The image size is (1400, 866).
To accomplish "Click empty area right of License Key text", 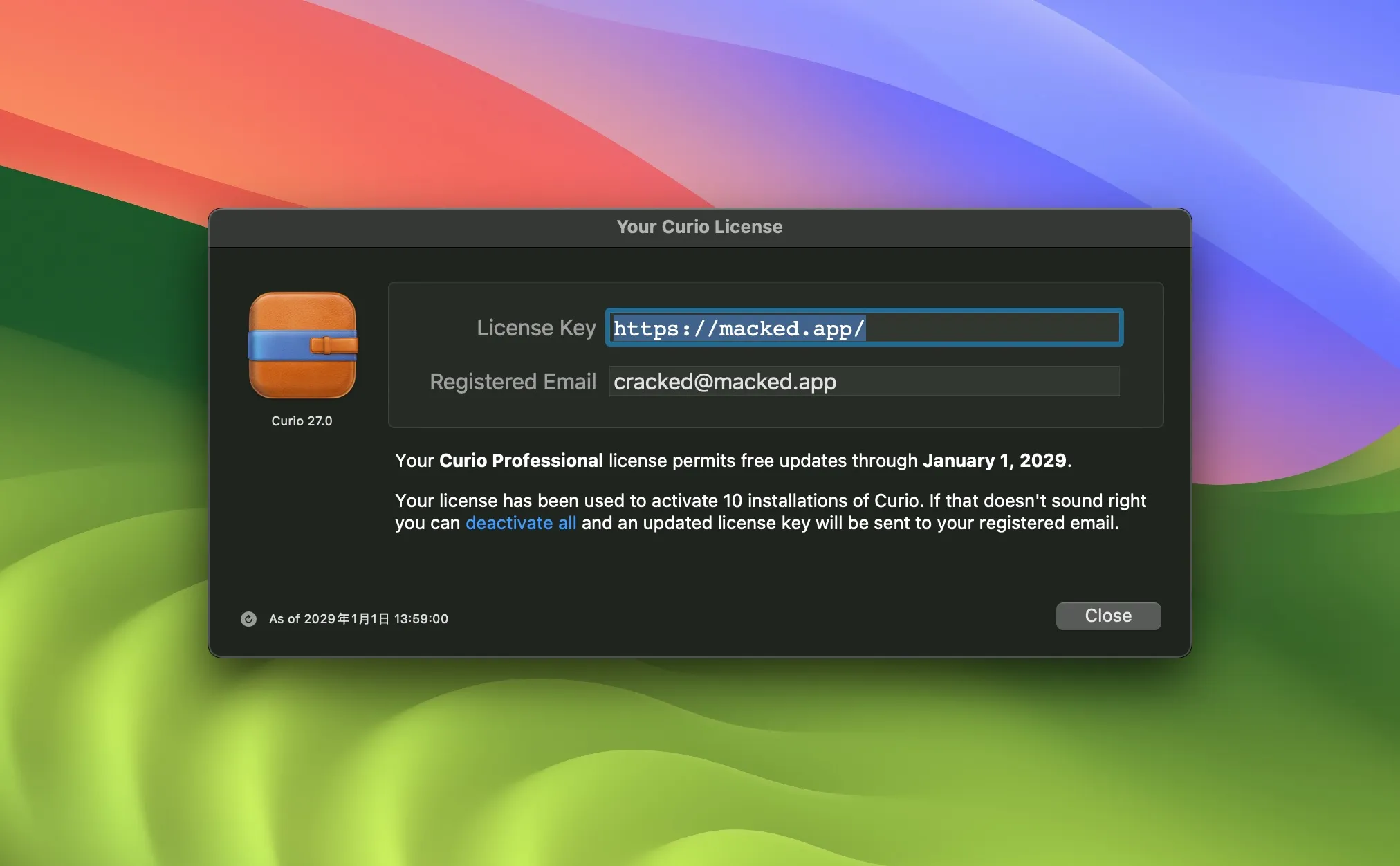I will pyautogui.click(x=996, y=328).
